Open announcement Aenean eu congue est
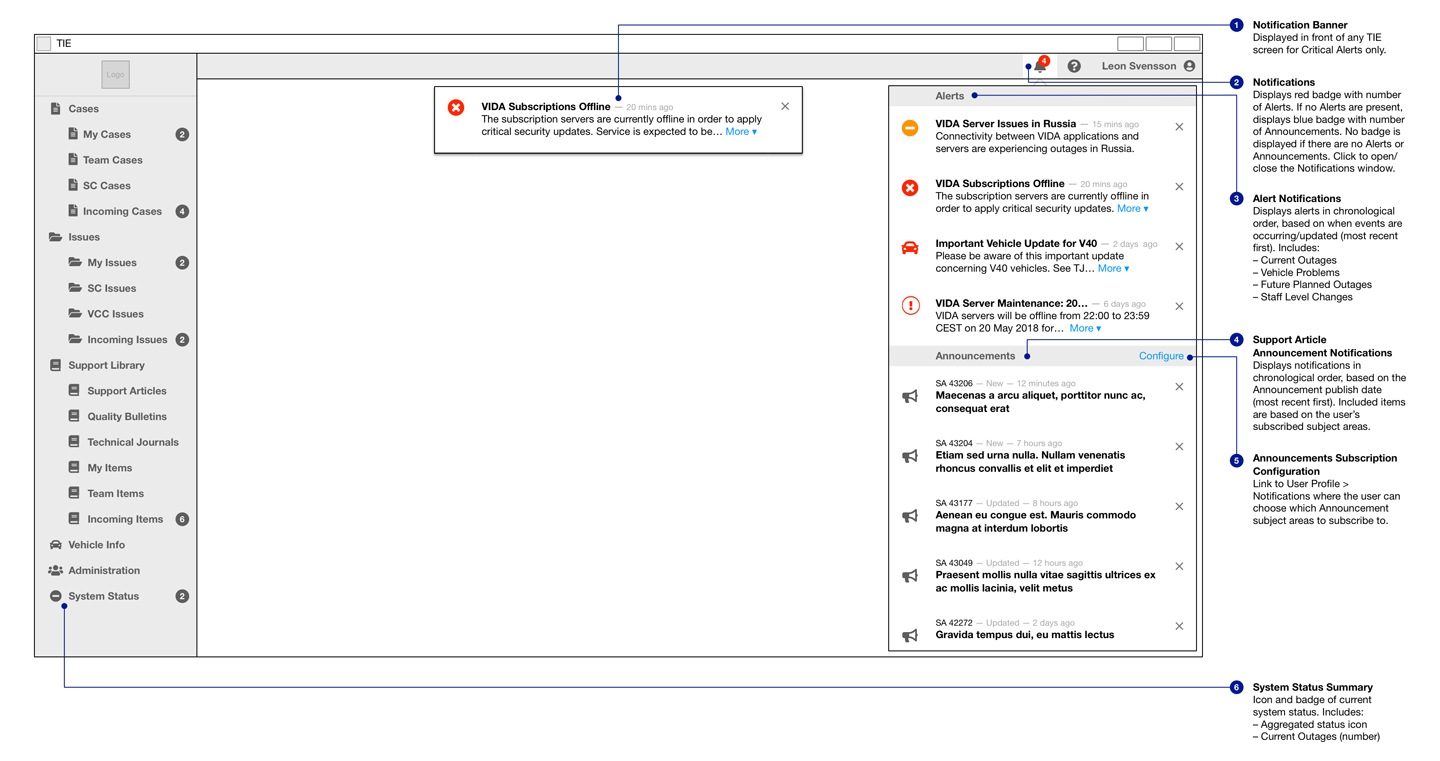 (1036, 522)
